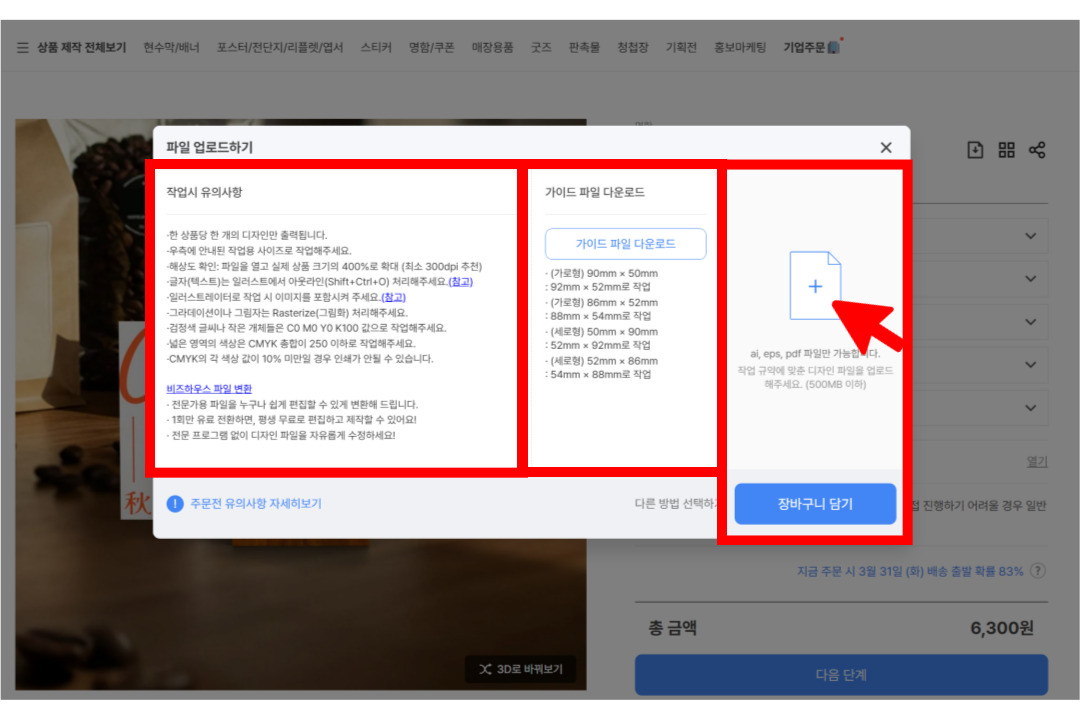Click the four-square grid icon
This screenshot has height=720, width=1080.
(x=1006, y=150)
